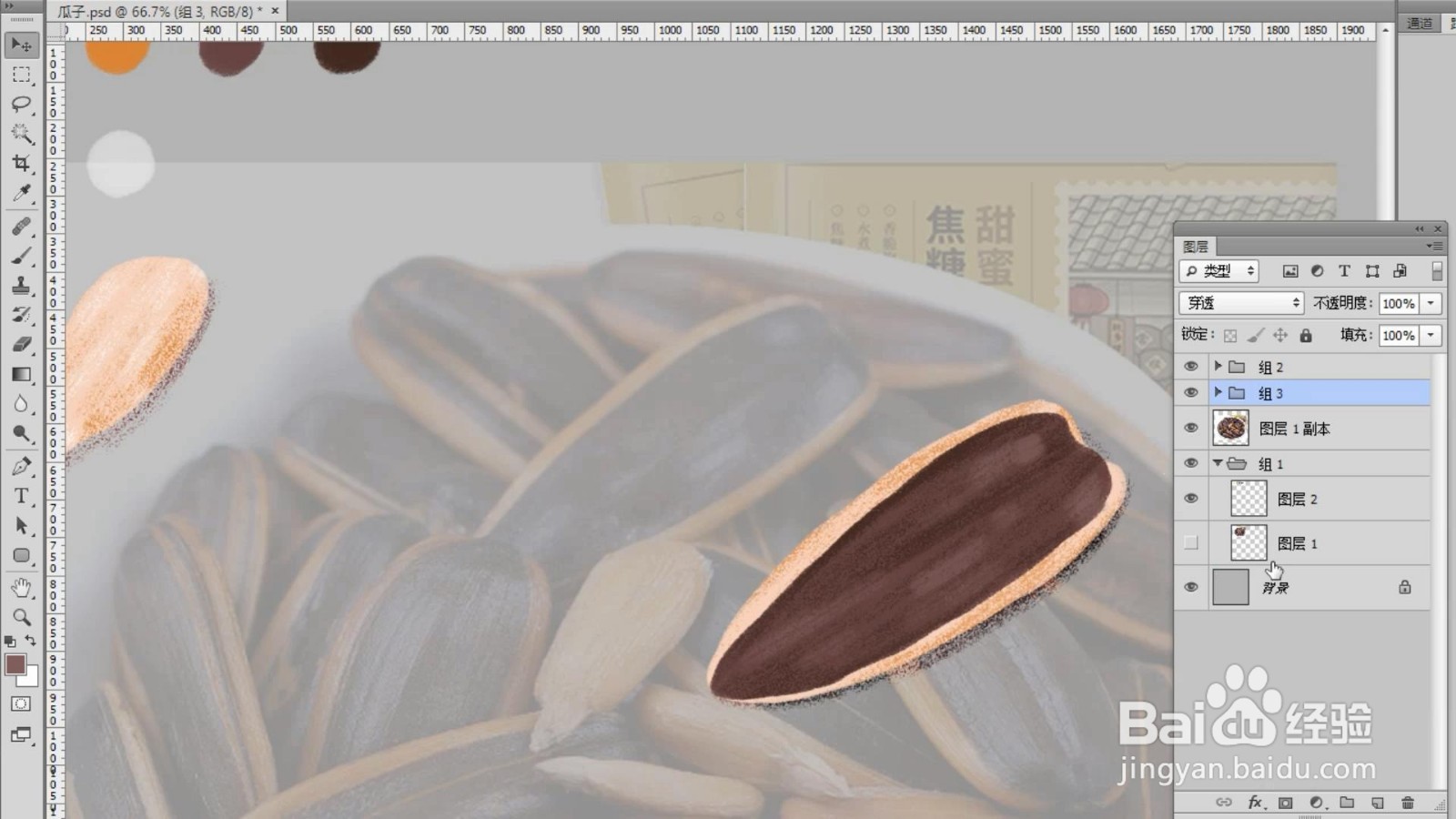Set the foreground color swatch
This screenshot has width=1456, height=819.
tap(15, 664)
